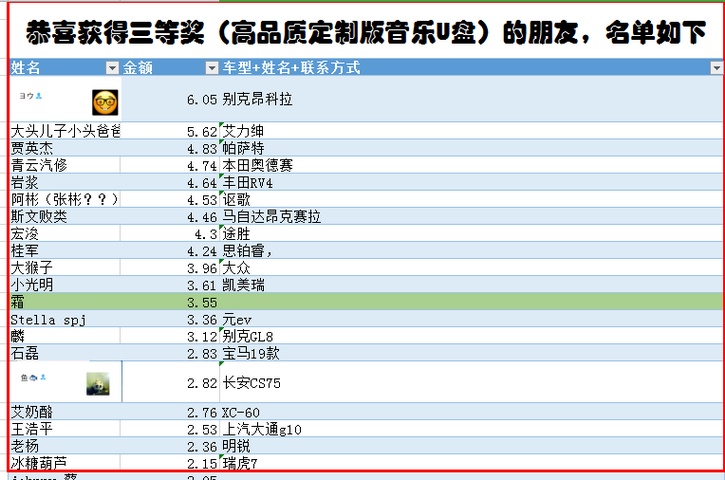Screen dimensions: 725x480
Task: Select the car cell 大众
Action: (472, 268)
